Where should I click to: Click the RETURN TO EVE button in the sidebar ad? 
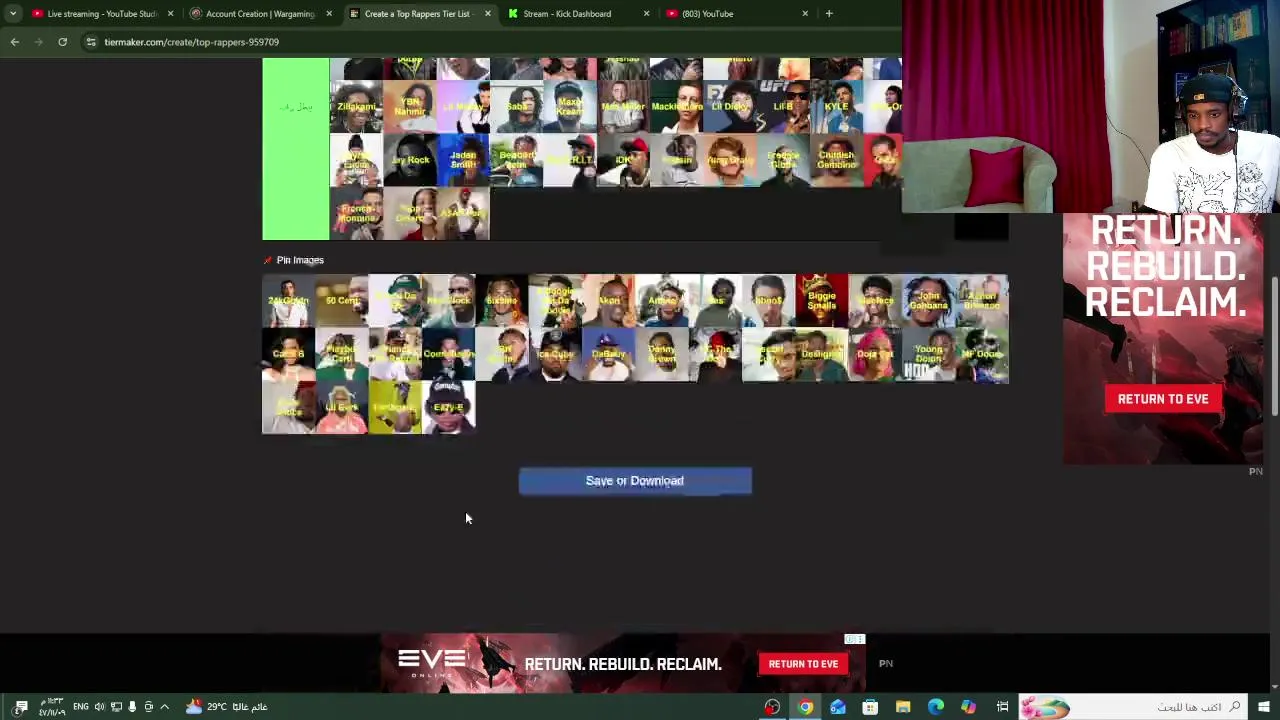[1163, 399]
